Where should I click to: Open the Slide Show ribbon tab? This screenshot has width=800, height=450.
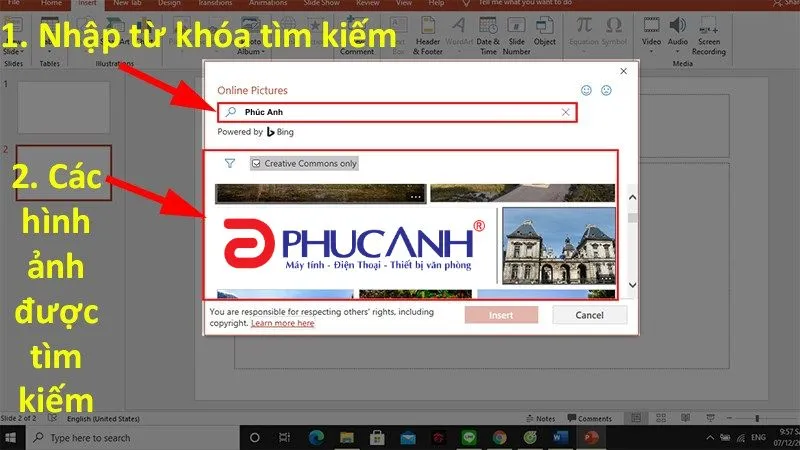coord(321,3)
